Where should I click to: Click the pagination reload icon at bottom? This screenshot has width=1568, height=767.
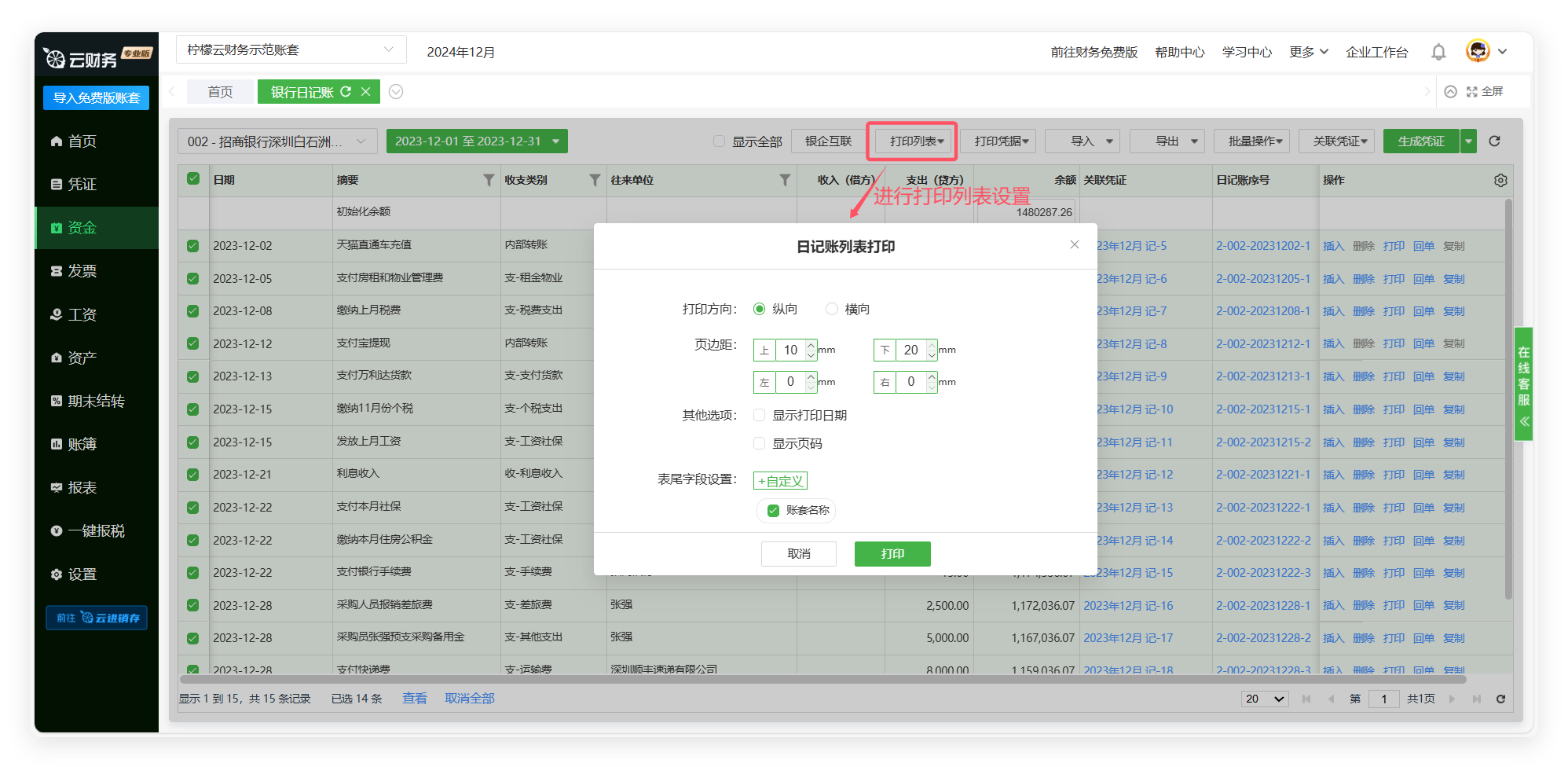[1500, 699]
